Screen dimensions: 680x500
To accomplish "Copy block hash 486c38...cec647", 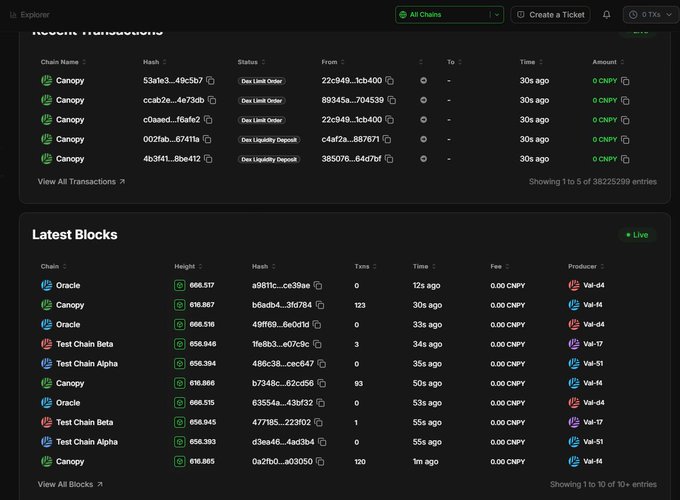I will click(x=322, y=363).
